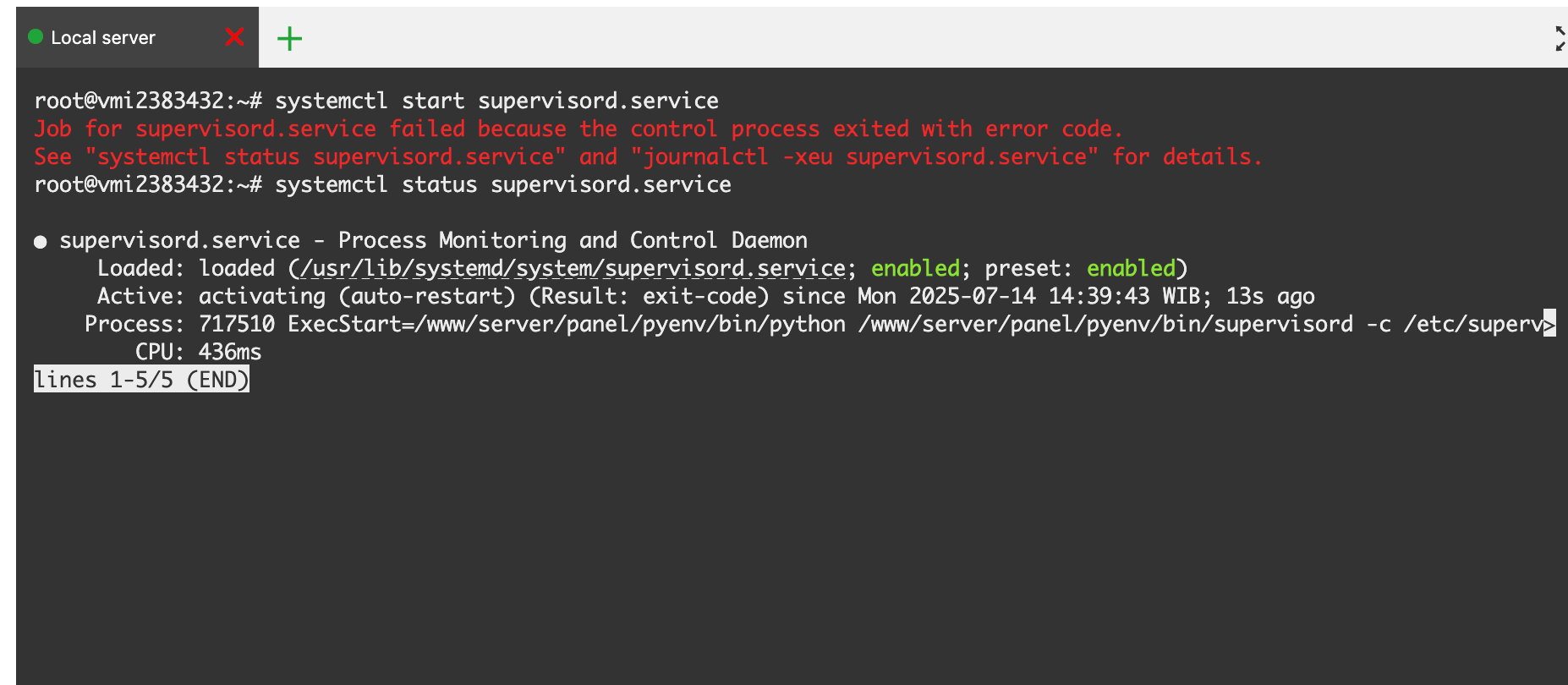Click the "CPU: 436ms" line

[198, 352]
